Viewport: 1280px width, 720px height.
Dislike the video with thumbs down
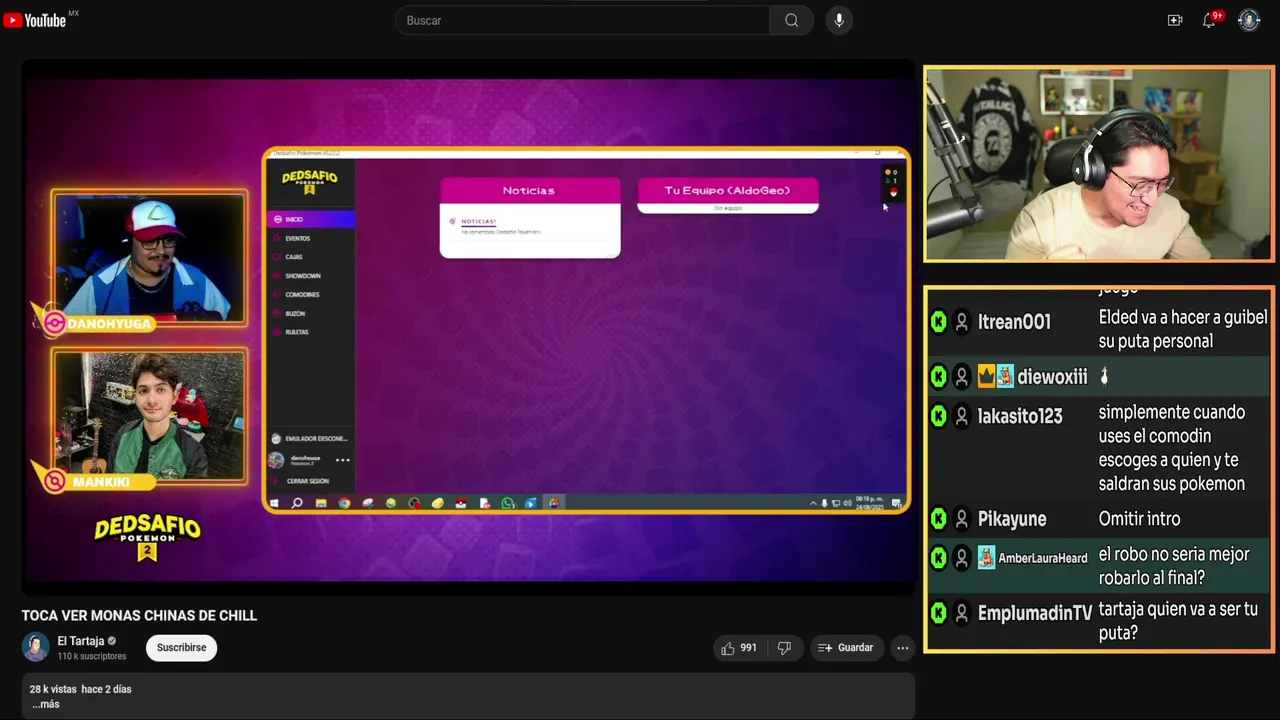(784, 648)
